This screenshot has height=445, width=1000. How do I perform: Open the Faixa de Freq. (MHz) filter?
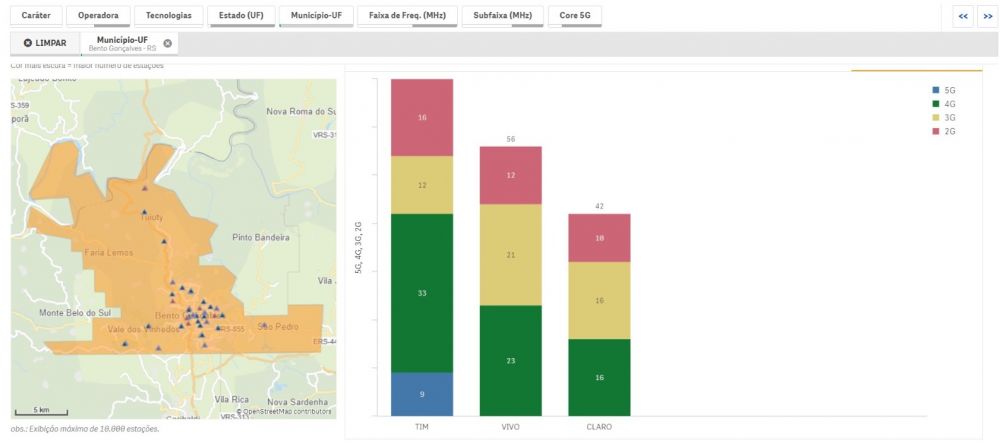click(408, 15)
